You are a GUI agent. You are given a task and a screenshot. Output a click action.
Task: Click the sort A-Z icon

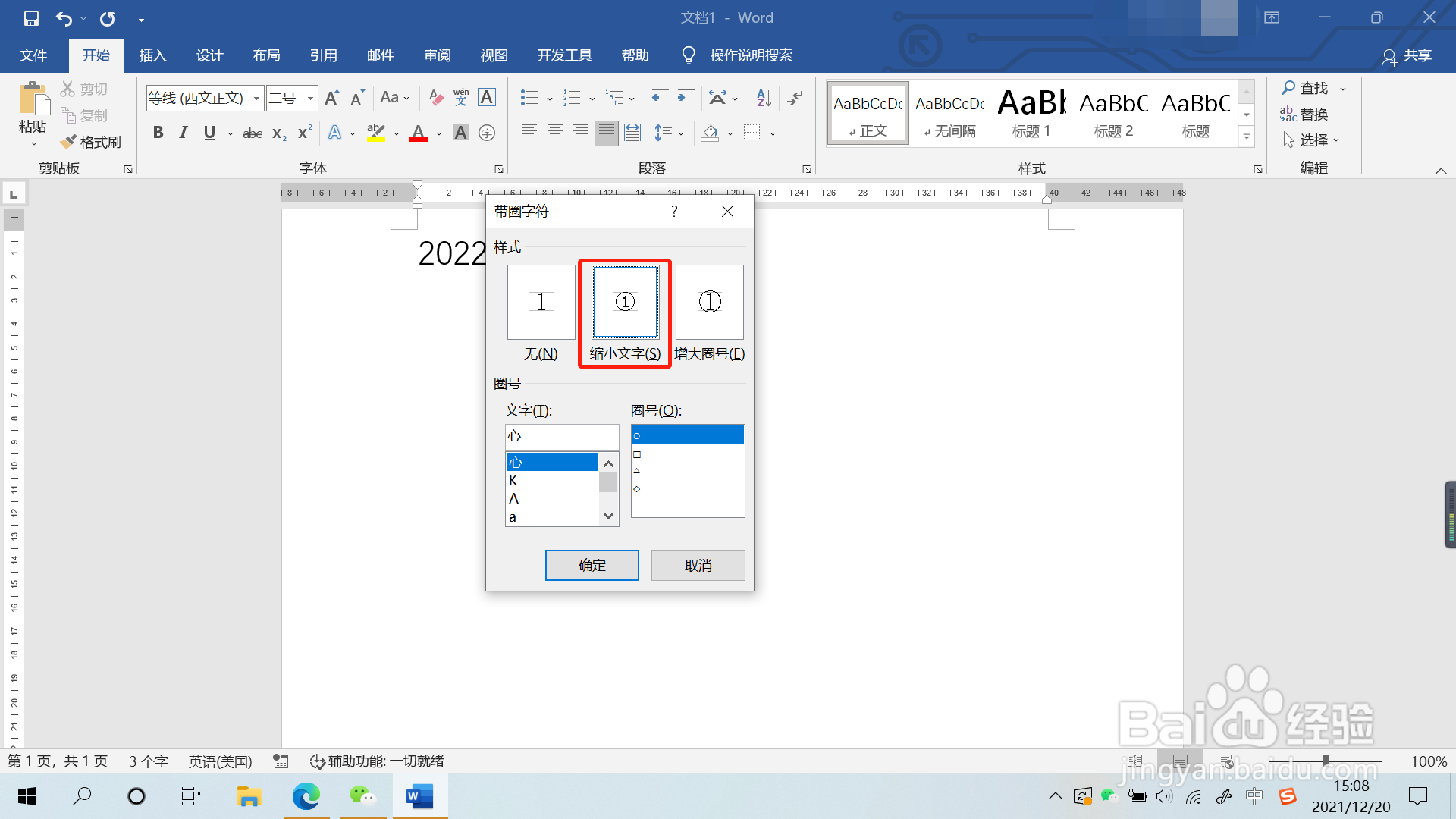click(764, 97)
